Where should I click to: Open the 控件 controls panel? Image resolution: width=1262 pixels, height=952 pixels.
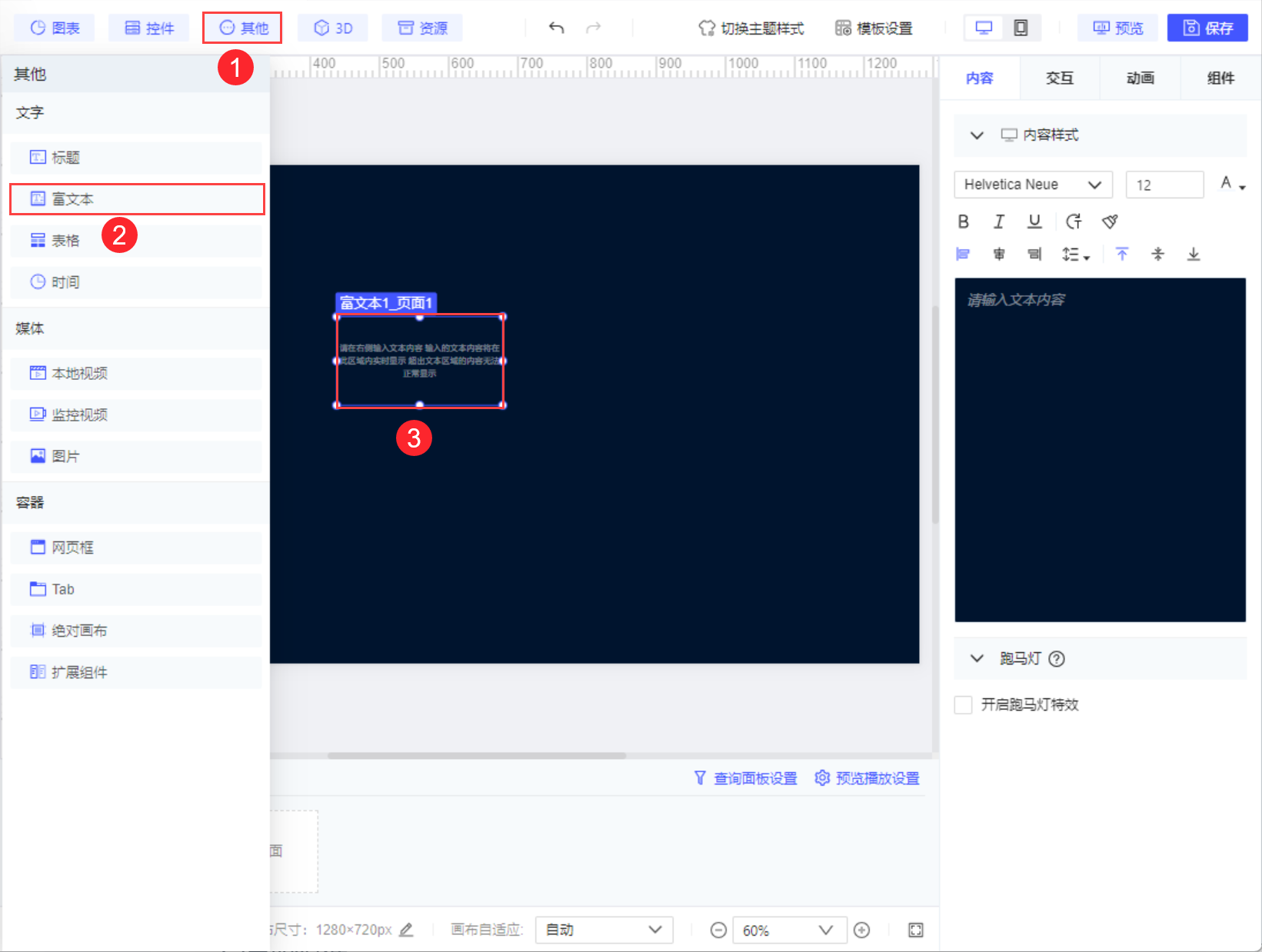(x=149, y=28)
